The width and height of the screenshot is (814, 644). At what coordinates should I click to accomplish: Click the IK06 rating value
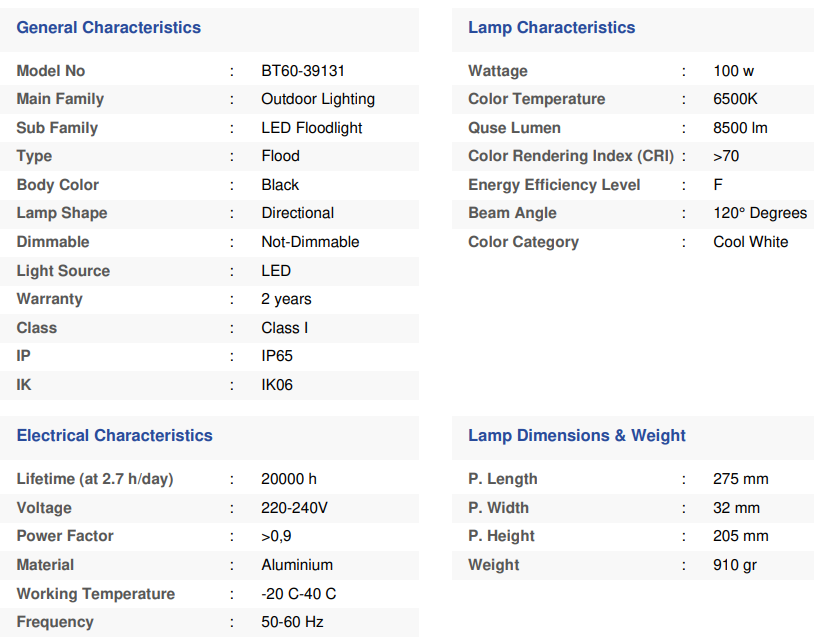point(277,385)
